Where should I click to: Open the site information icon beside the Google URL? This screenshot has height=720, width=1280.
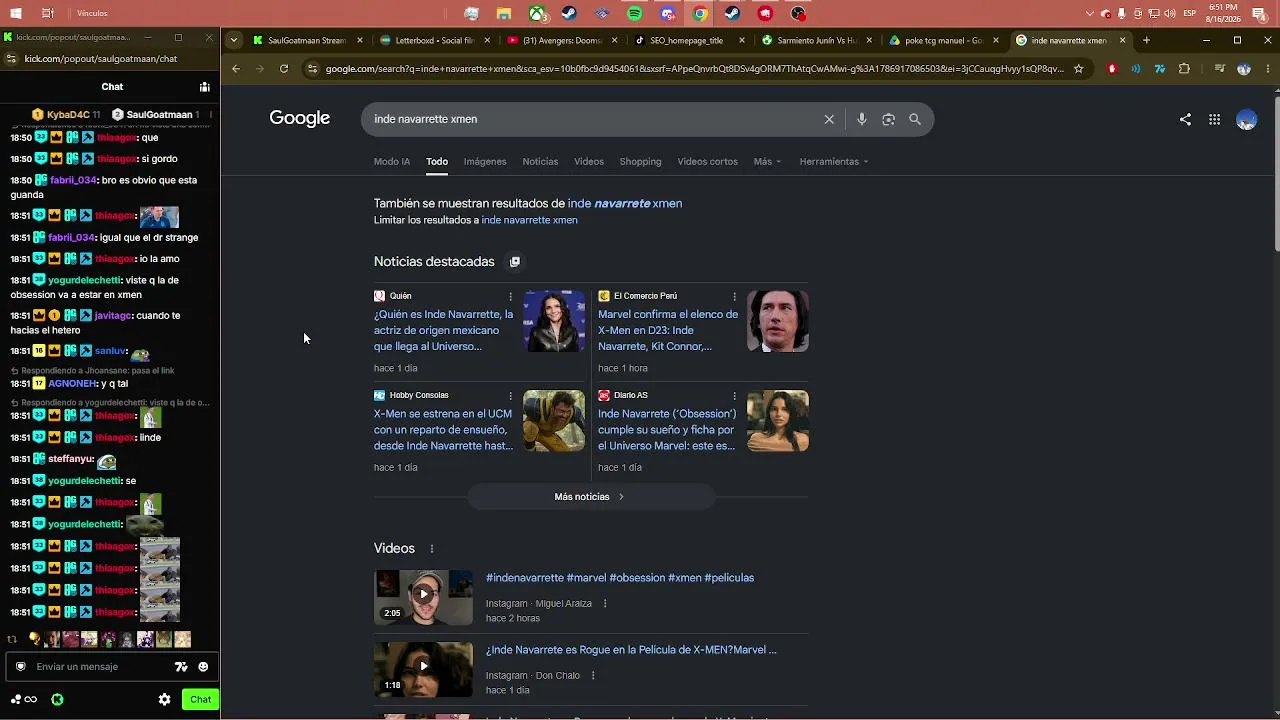point(313,69)
